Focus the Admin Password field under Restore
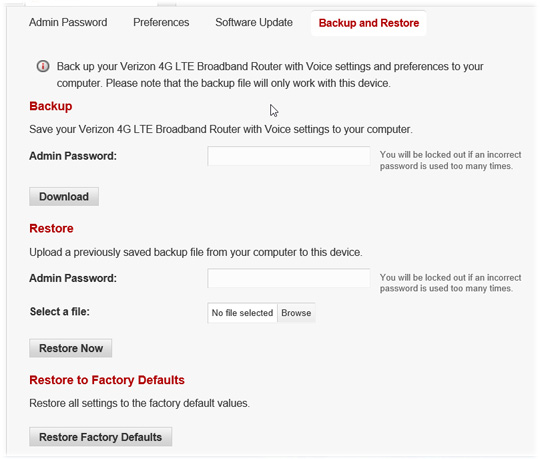 pyautogui.click(x=289, y=278)
